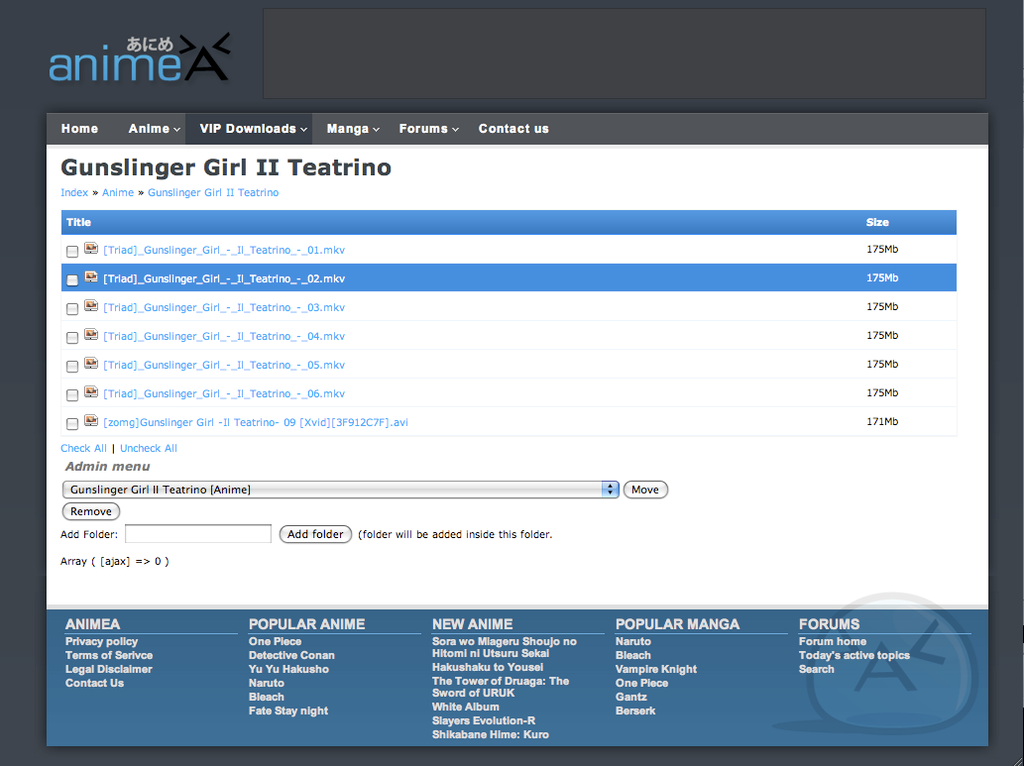Click video file icon for episode 01

(x=91, y=249)
